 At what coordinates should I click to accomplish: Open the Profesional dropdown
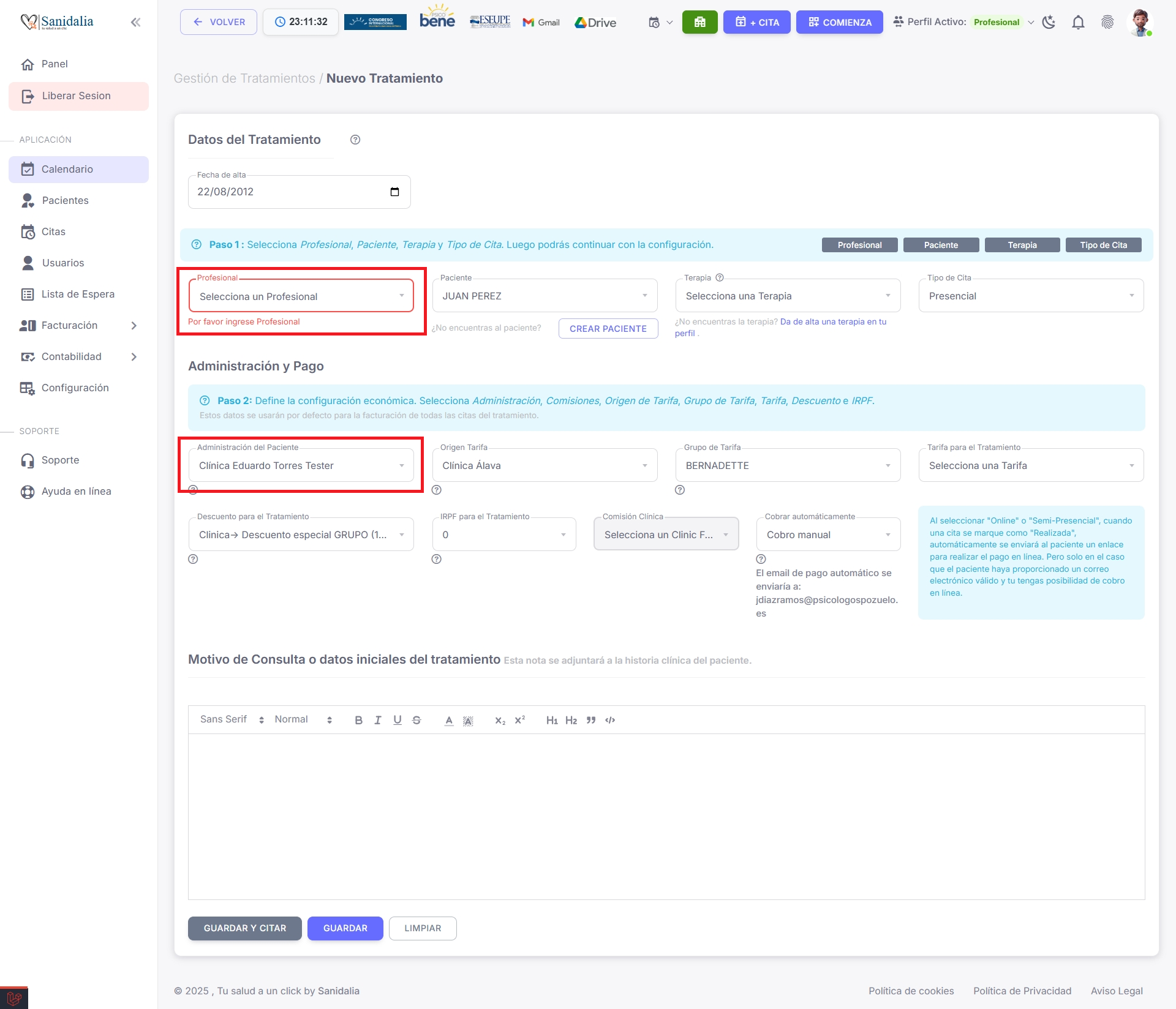point(301,296)
